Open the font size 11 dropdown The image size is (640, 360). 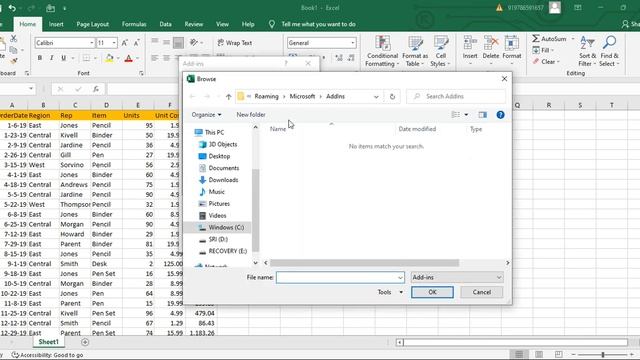coord(114,43)
